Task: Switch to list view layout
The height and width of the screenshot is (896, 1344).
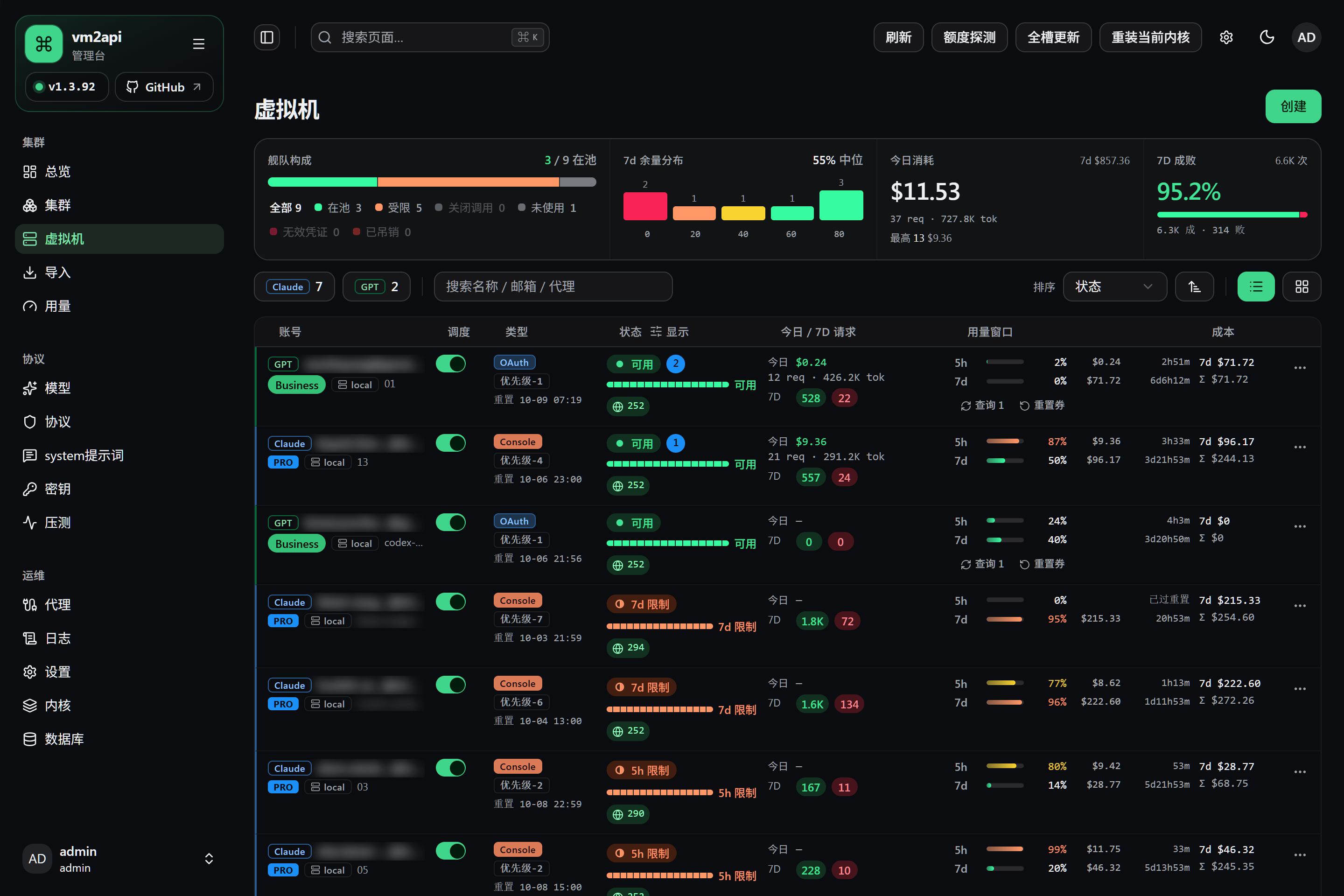Action: pyautogui.click(x=1255, y=286)
